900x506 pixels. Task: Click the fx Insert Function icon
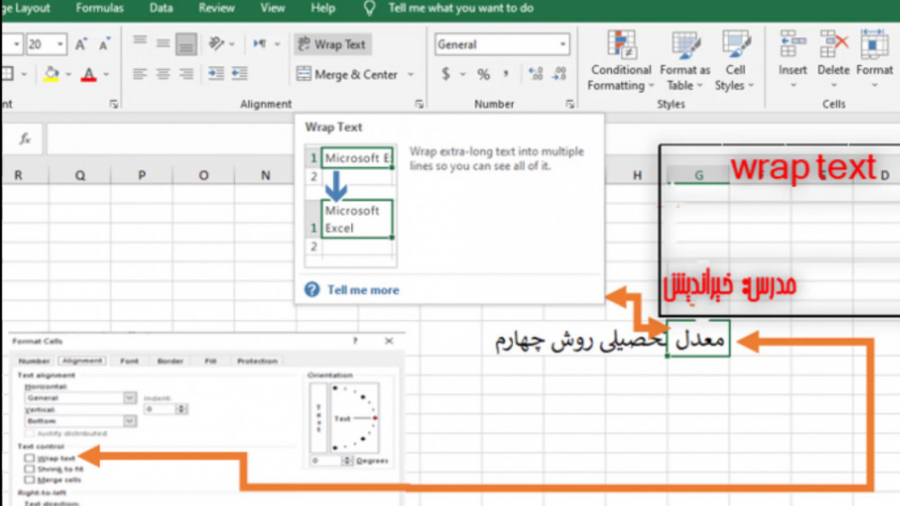pos(25,139)
